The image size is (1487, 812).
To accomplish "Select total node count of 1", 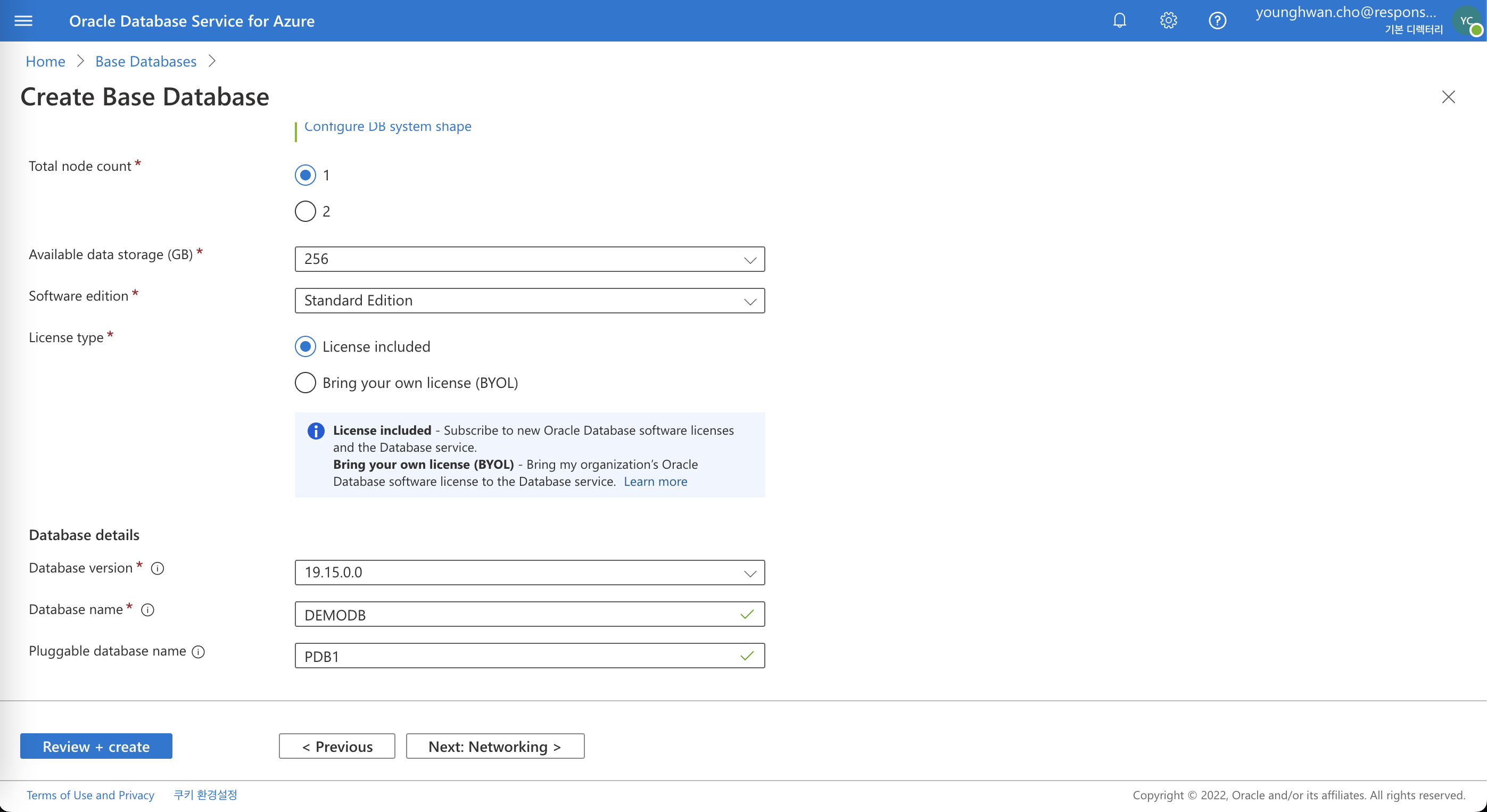I will (305, 175).
